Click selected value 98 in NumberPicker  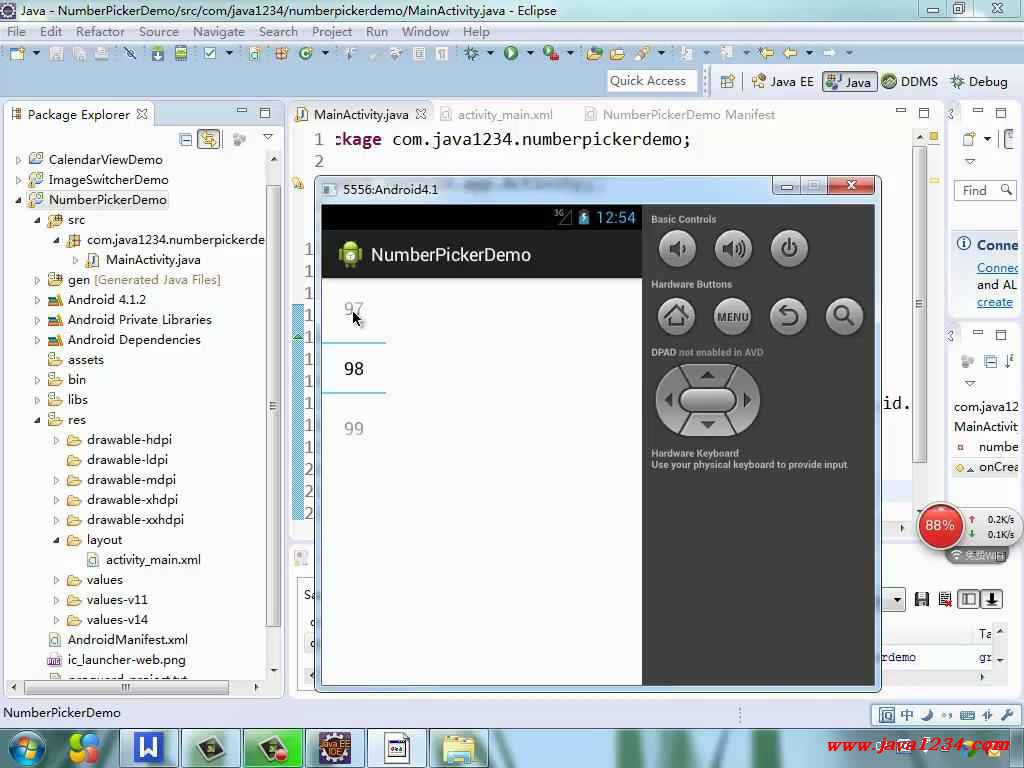(353, 368)
